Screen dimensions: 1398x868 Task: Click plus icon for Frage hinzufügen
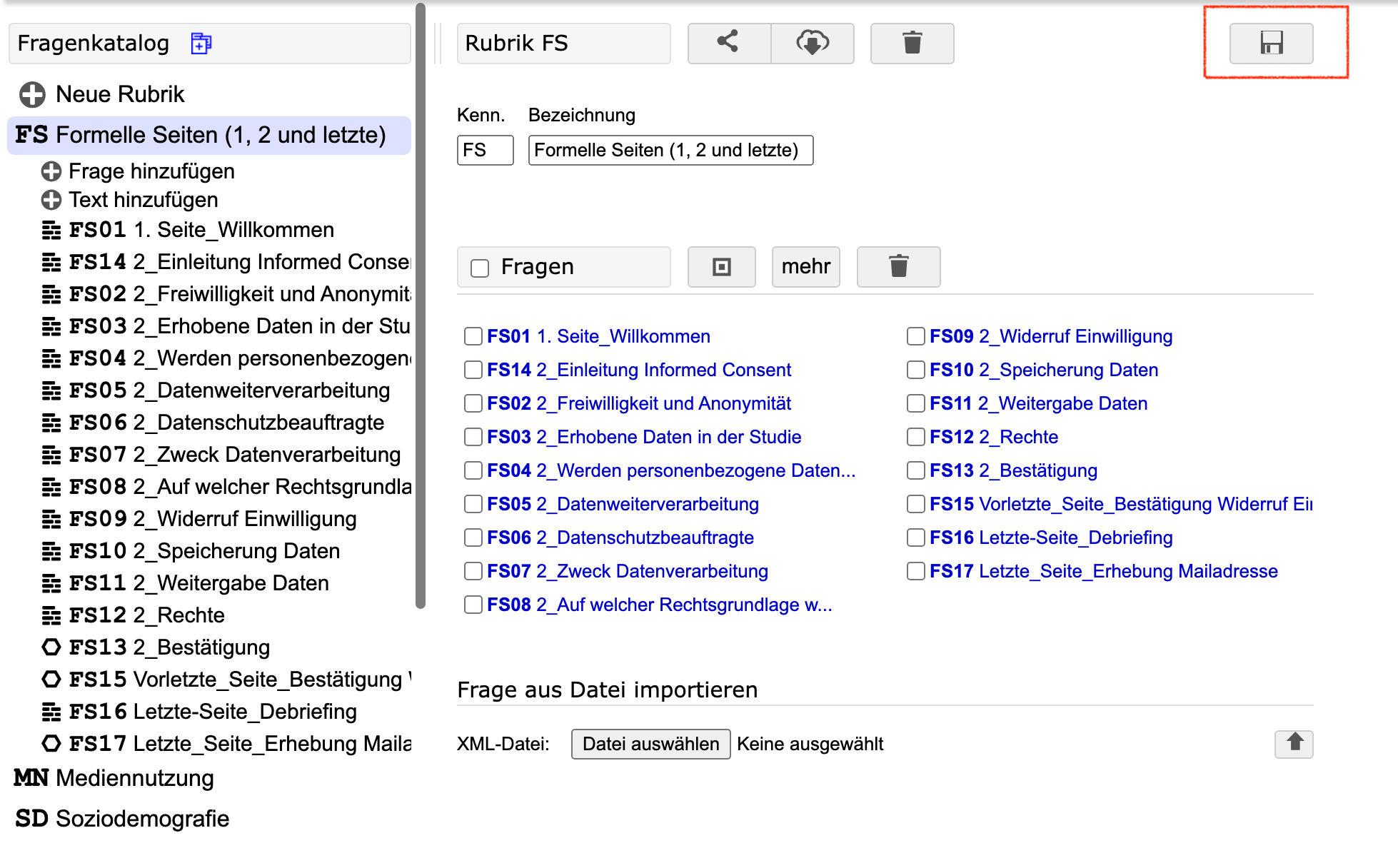pyautogui.click(x=51, y=171)
